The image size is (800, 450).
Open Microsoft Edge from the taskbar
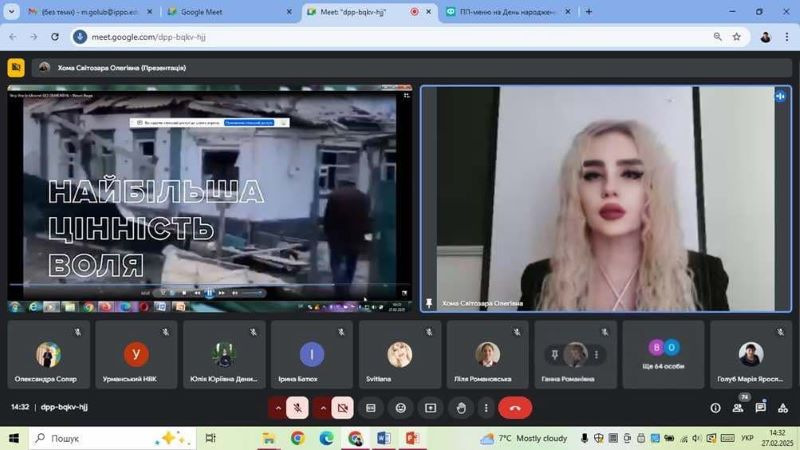click(x=327, y=438)
